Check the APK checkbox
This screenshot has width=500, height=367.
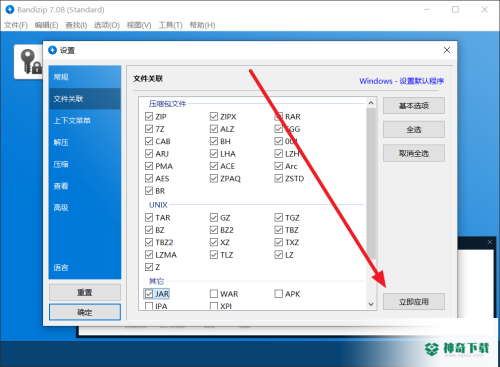[x=279, y=294]
